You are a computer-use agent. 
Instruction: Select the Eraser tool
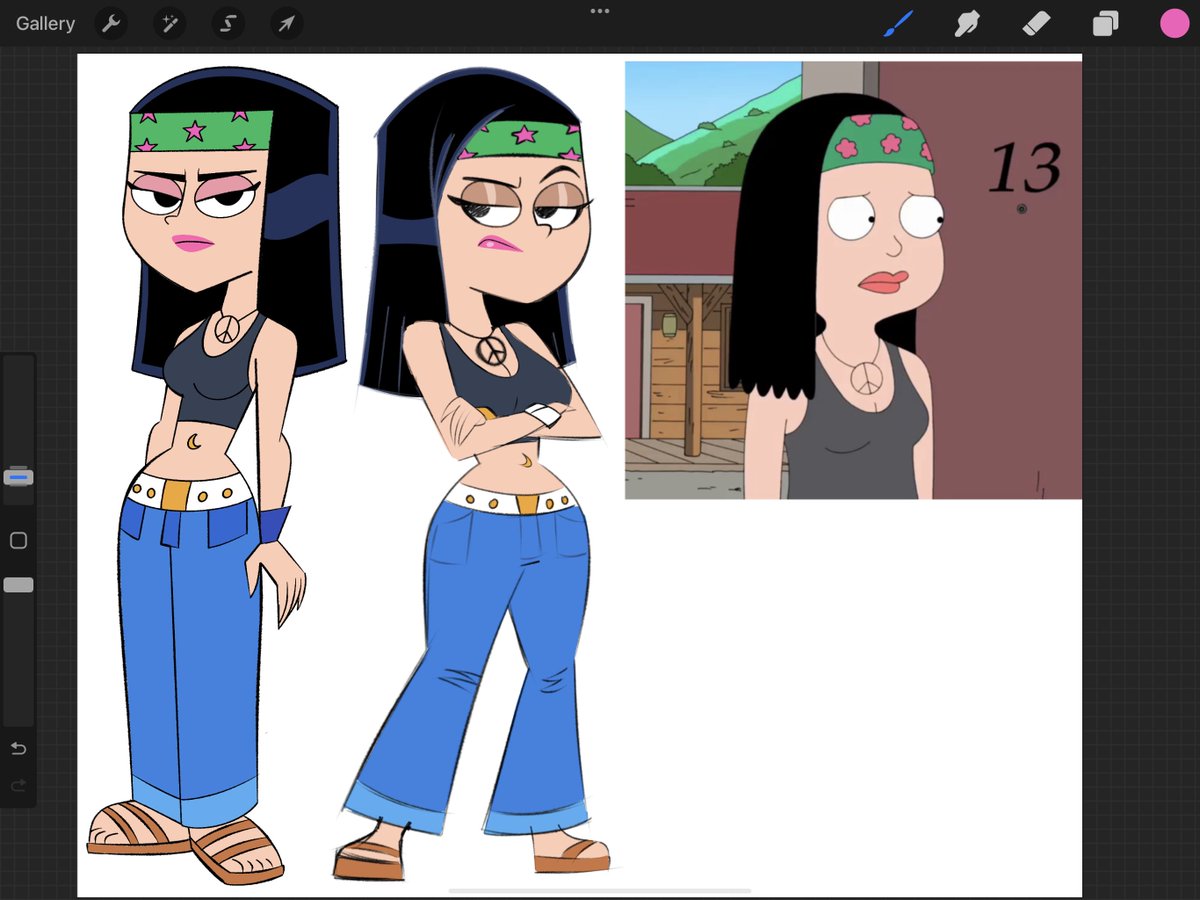click(x=1036, y=24)
